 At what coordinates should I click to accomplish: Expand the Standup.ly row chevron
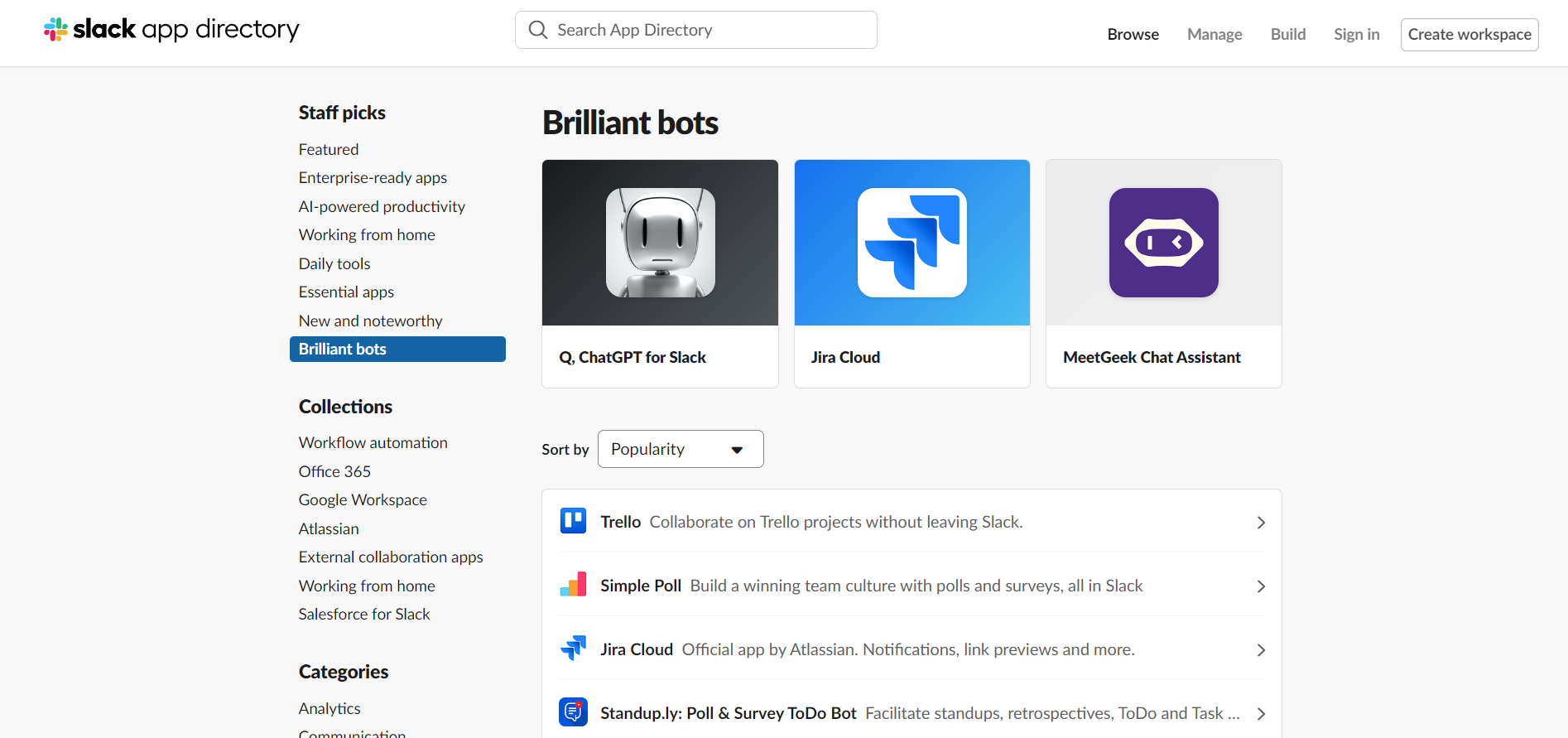1261,714
